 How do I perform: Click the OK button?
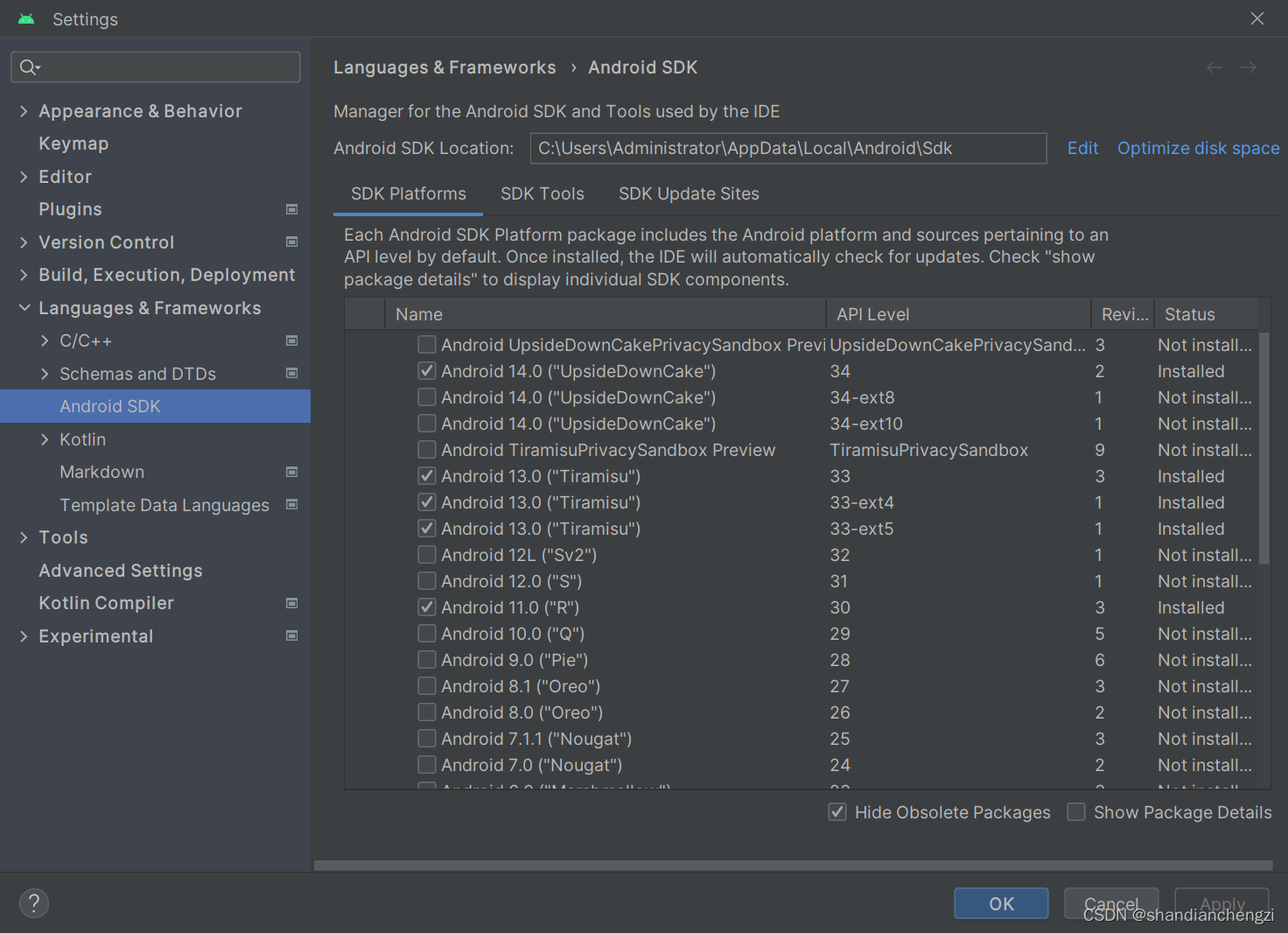coord(1001,903)
